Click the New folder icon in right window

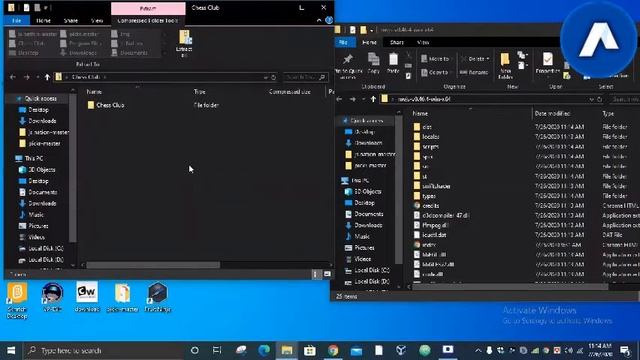tap(505, 66)
